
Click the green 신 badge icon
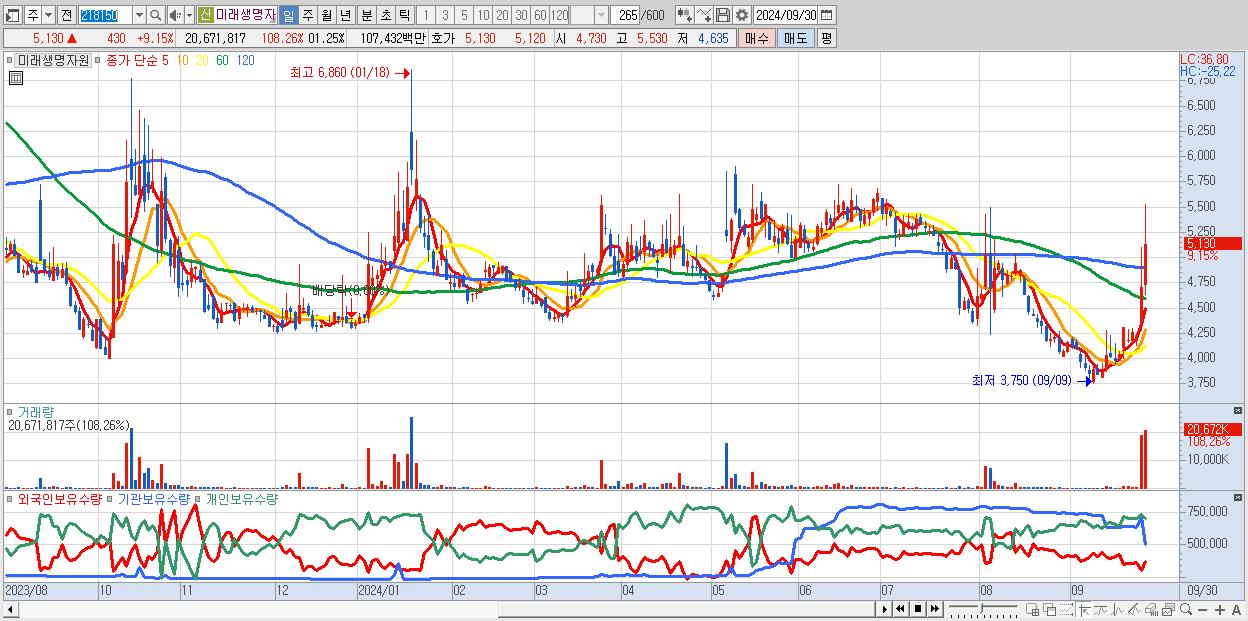[x=204, y=15]
